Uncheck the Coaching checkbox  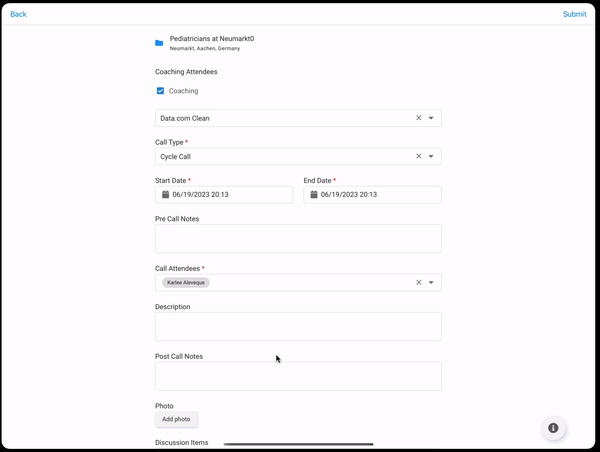coord(160,91)
